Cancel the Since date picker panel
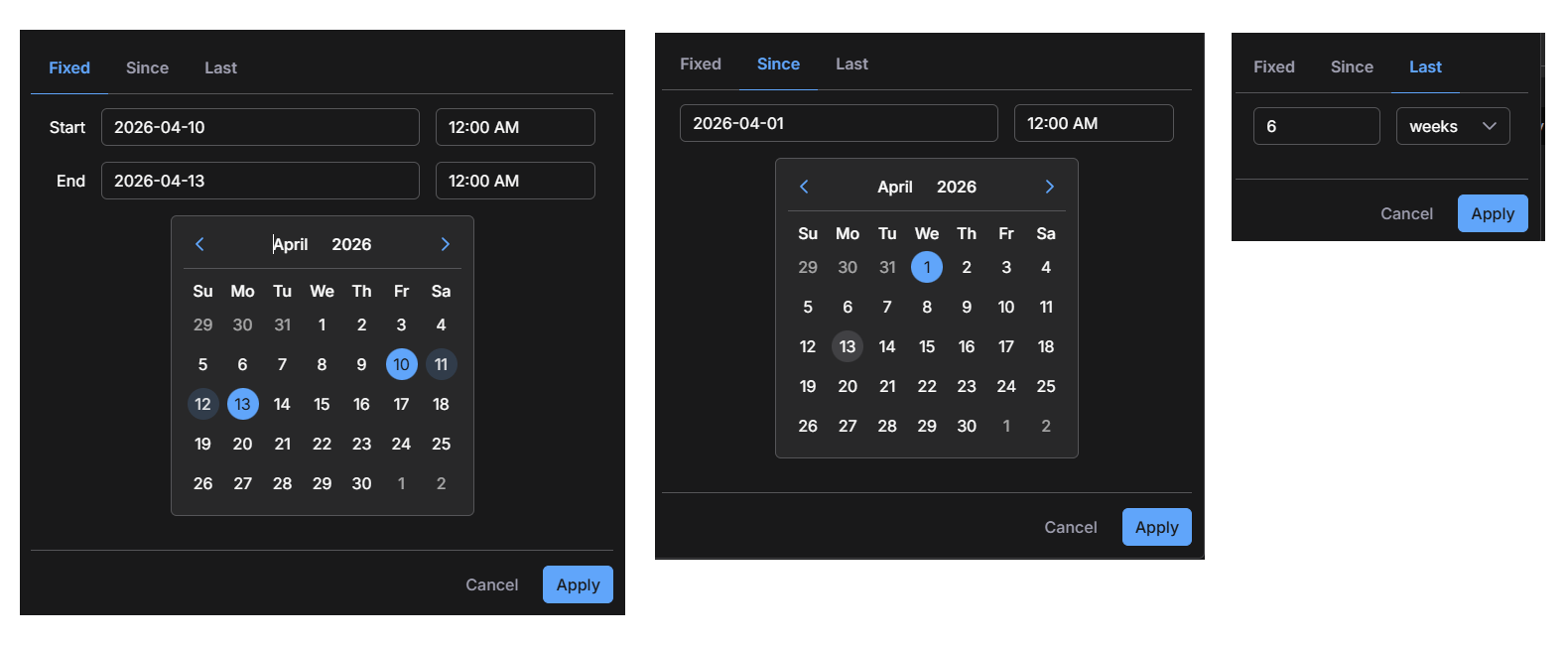The height and width of the screenshot is (645, 1568). tap(1070, 527)
